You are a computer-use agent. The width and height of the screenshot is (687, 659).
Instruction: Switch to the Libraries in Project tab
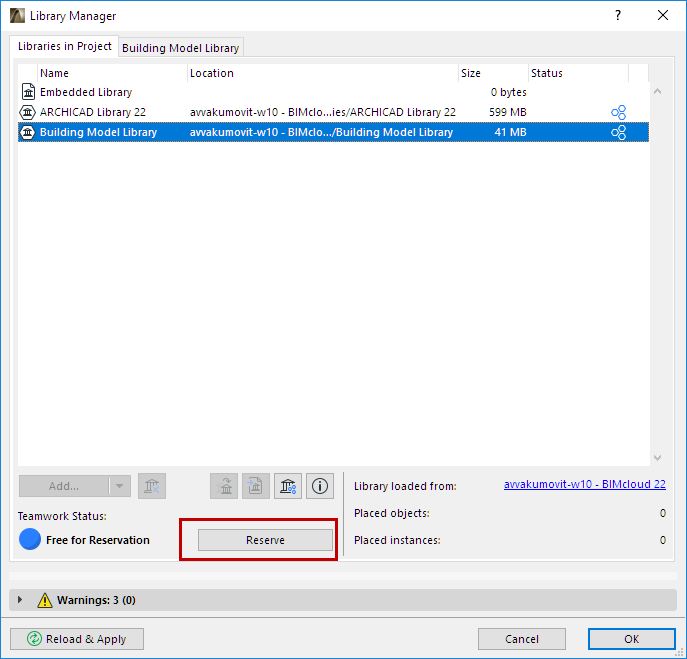64,46
